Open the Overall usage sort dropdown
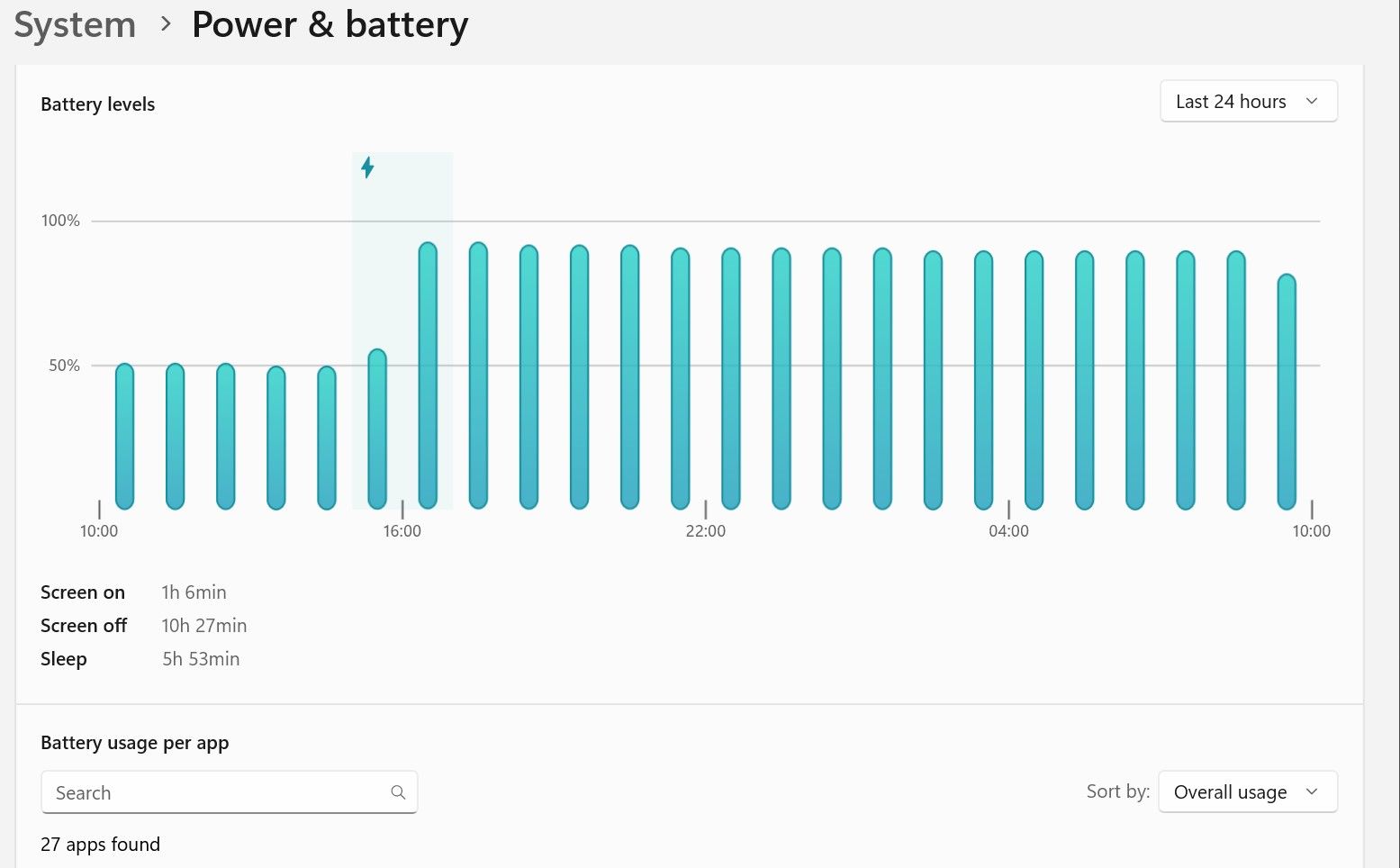Image resolution: width=1400 pixels, height=868 pixels. tap(1247, 792)
